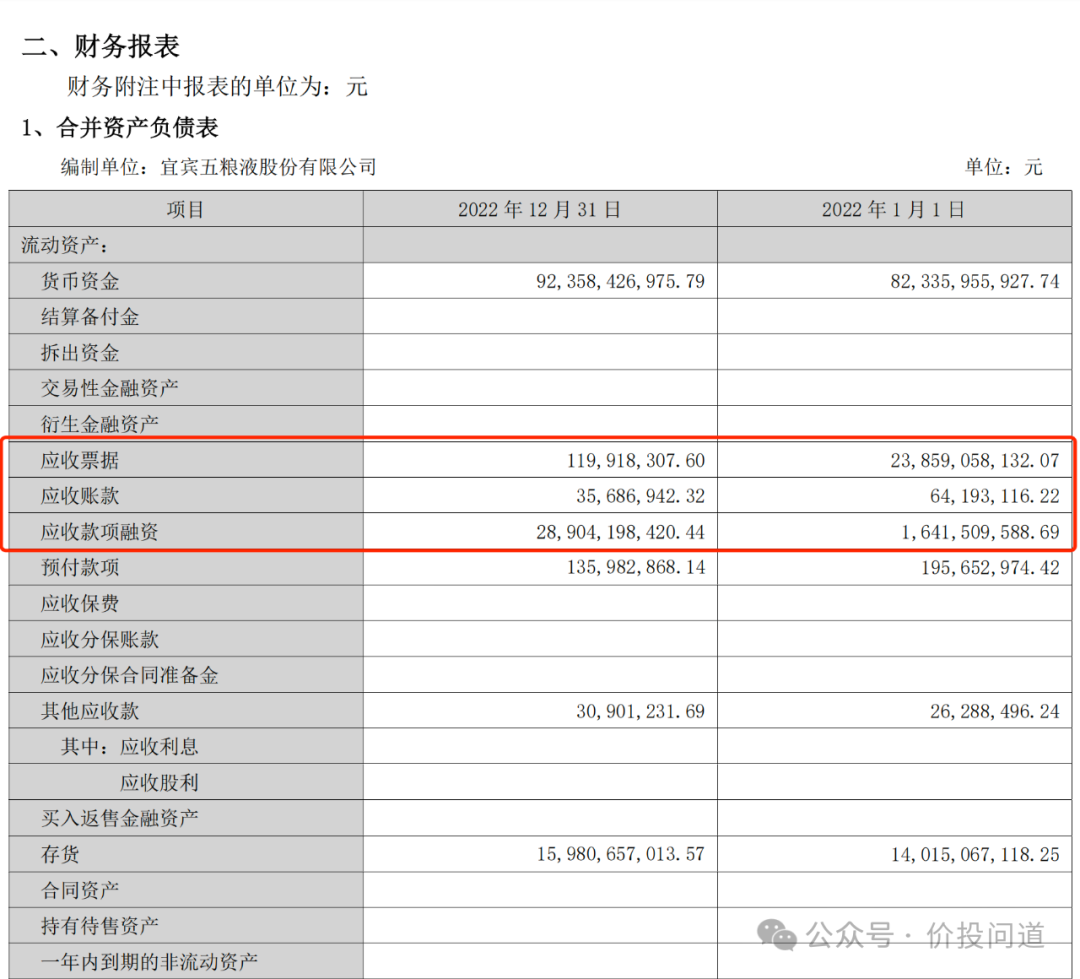Select value 1,641,509,588.69
Image resolution: width=1080 pixels, height=979 pixels.
[980, 532]
